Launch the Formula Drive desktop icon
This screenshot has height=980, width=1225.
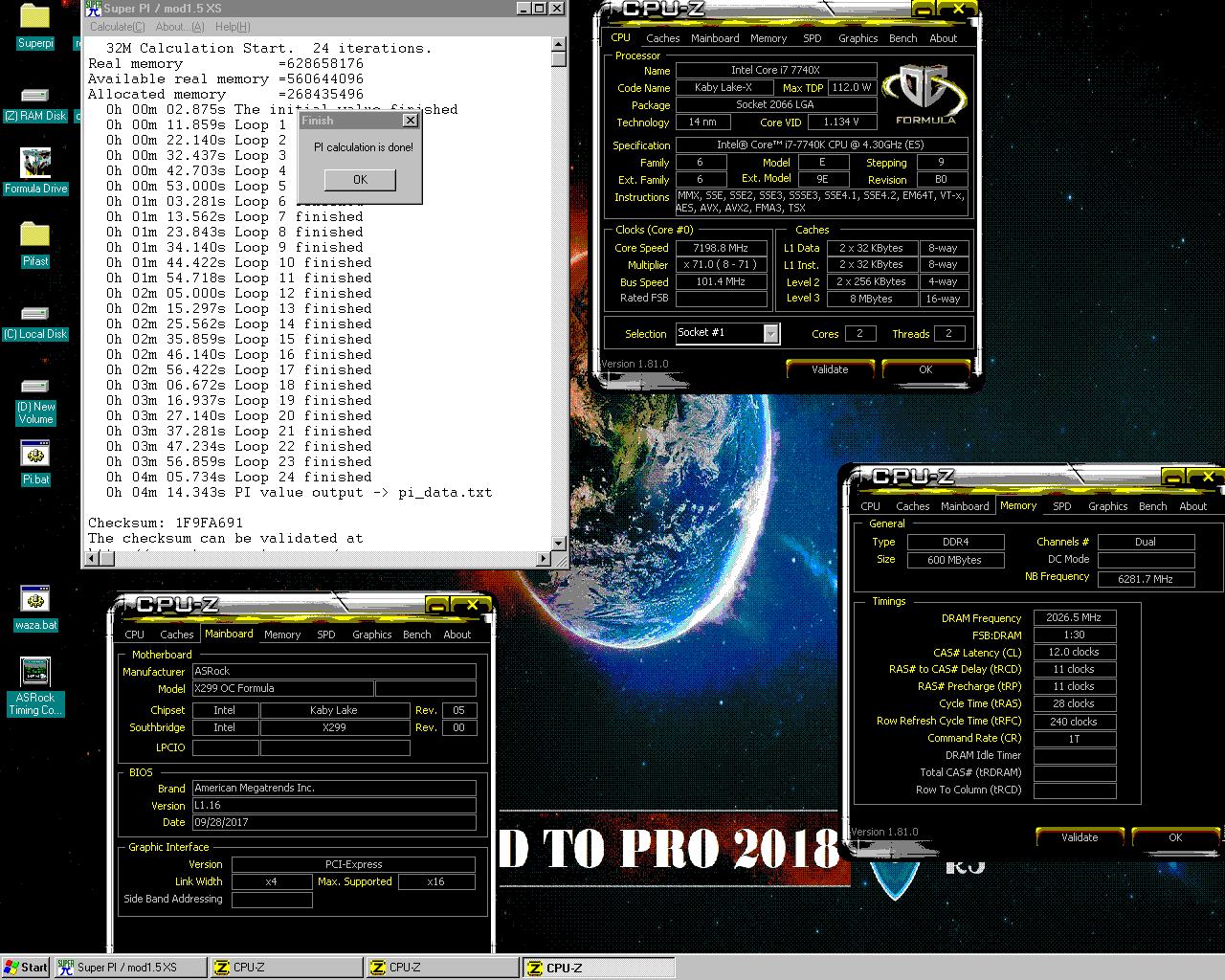pos(35,172)
